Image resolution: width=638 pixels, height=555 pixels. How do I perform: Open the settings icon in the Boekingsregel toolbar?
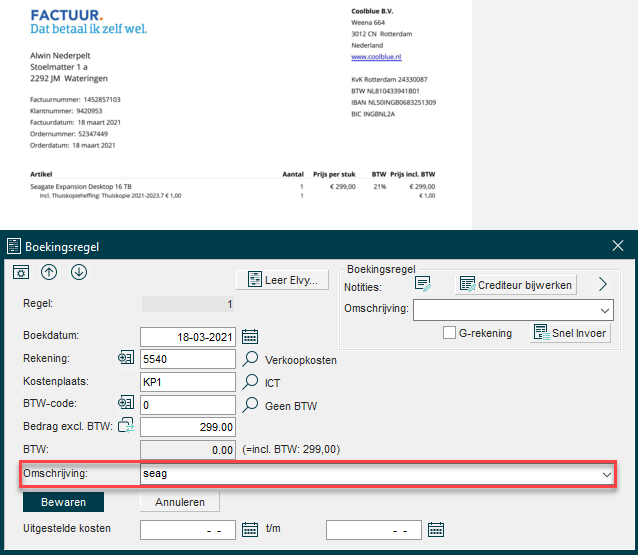point(21,272)
